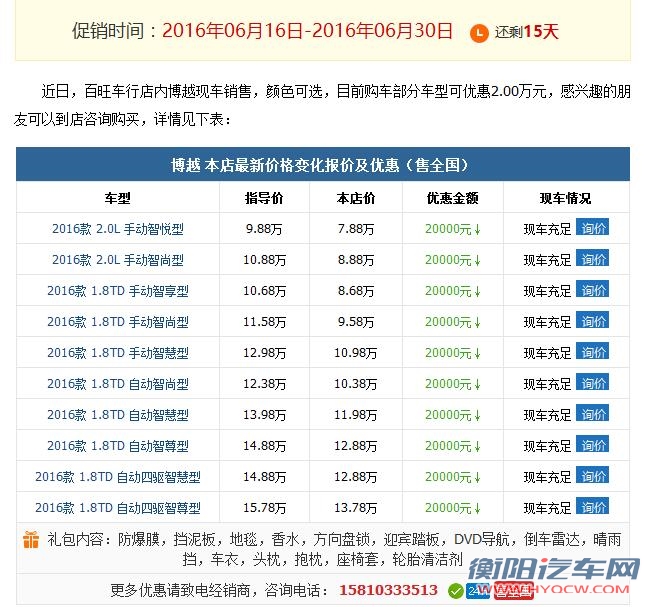Click the 现车情况 column header
This screenshot has width=651, height=607.
click(x=565, y=198)
